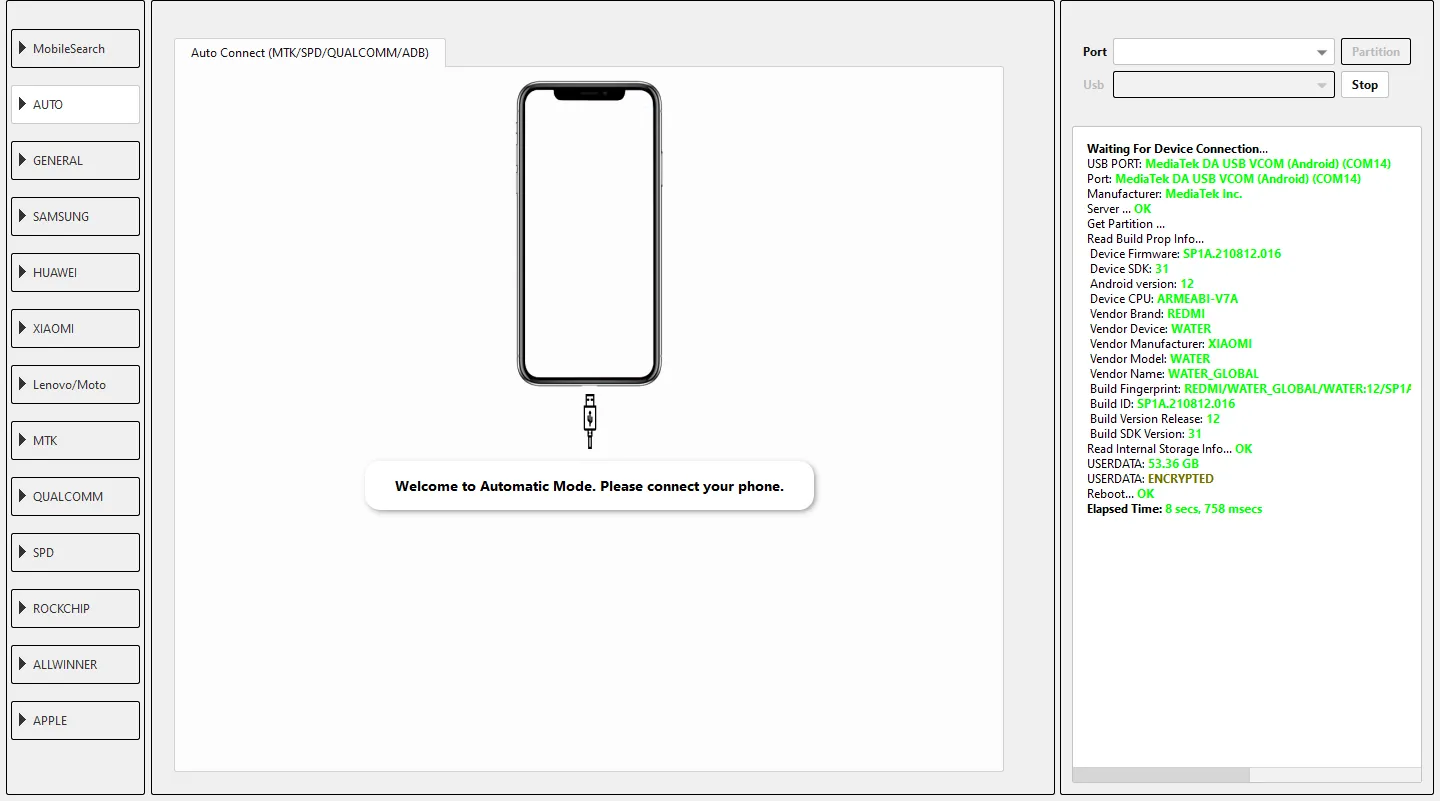Click the triangle icon next to ALLWINNER
The width and height of the screenshot is (1440, 801).
(x=23, y=664)
